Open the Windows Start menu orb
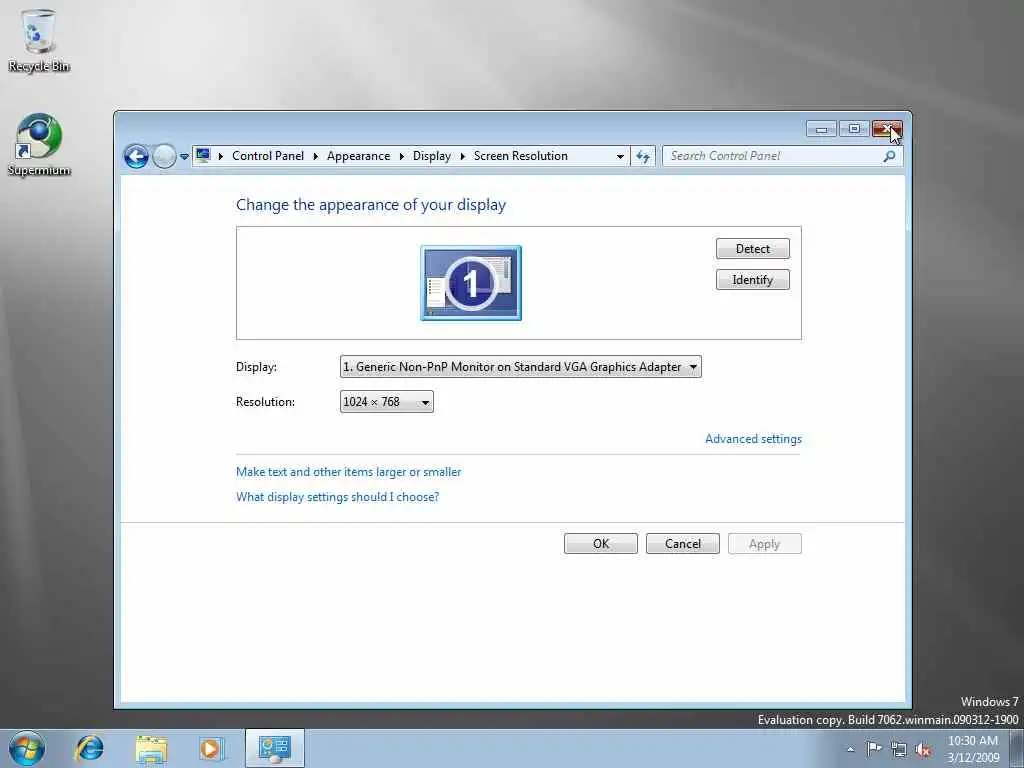 tap(27, 749)
